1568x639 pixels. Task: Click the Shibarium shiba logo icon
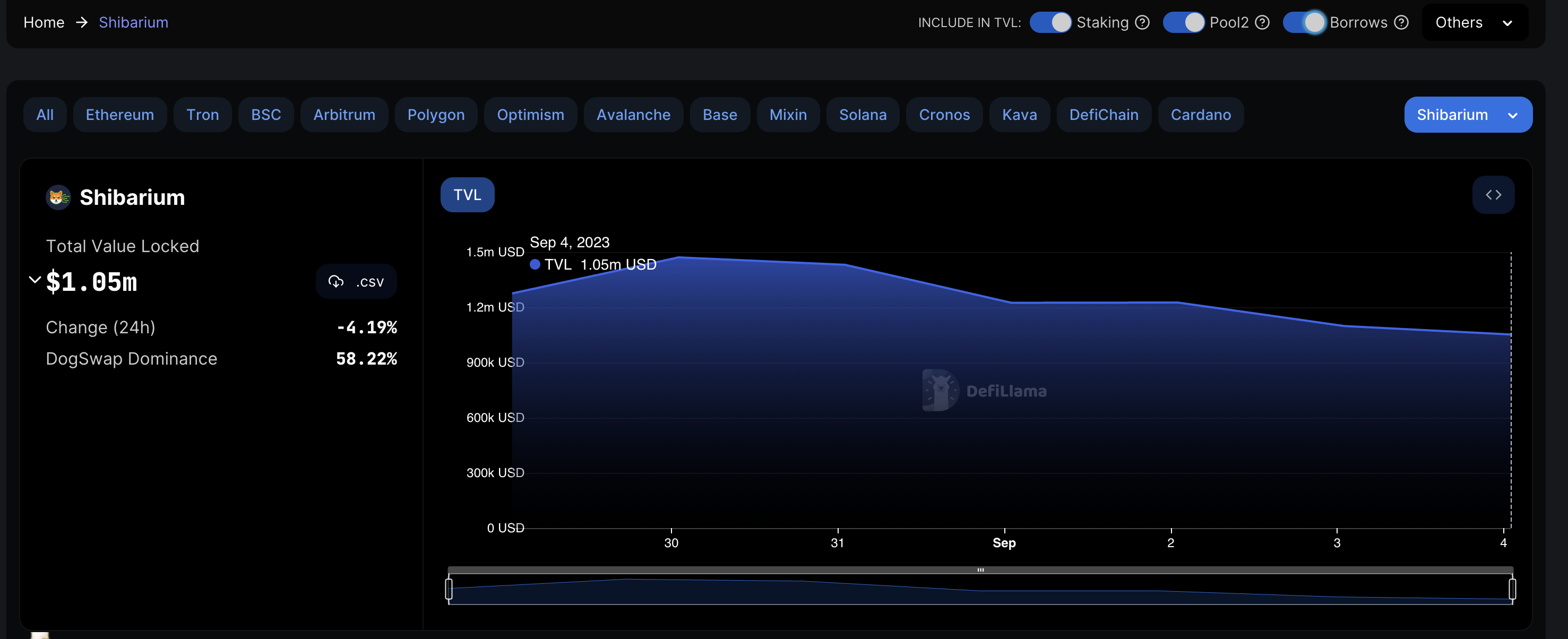coord(58,197)
